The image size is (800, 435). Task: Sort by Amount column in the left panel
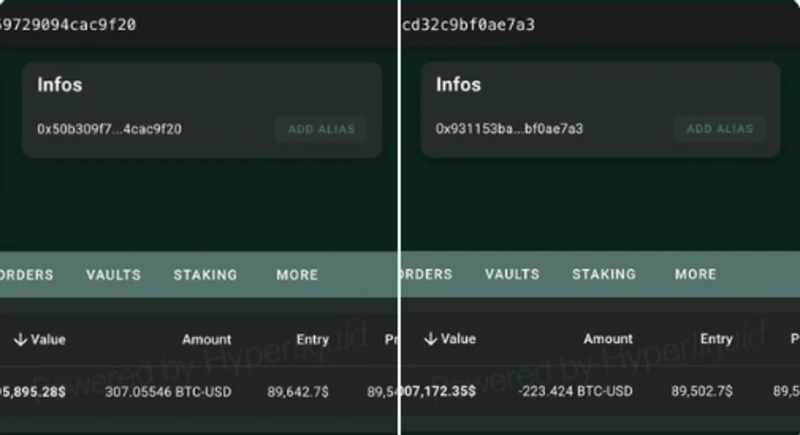[206, 339]
